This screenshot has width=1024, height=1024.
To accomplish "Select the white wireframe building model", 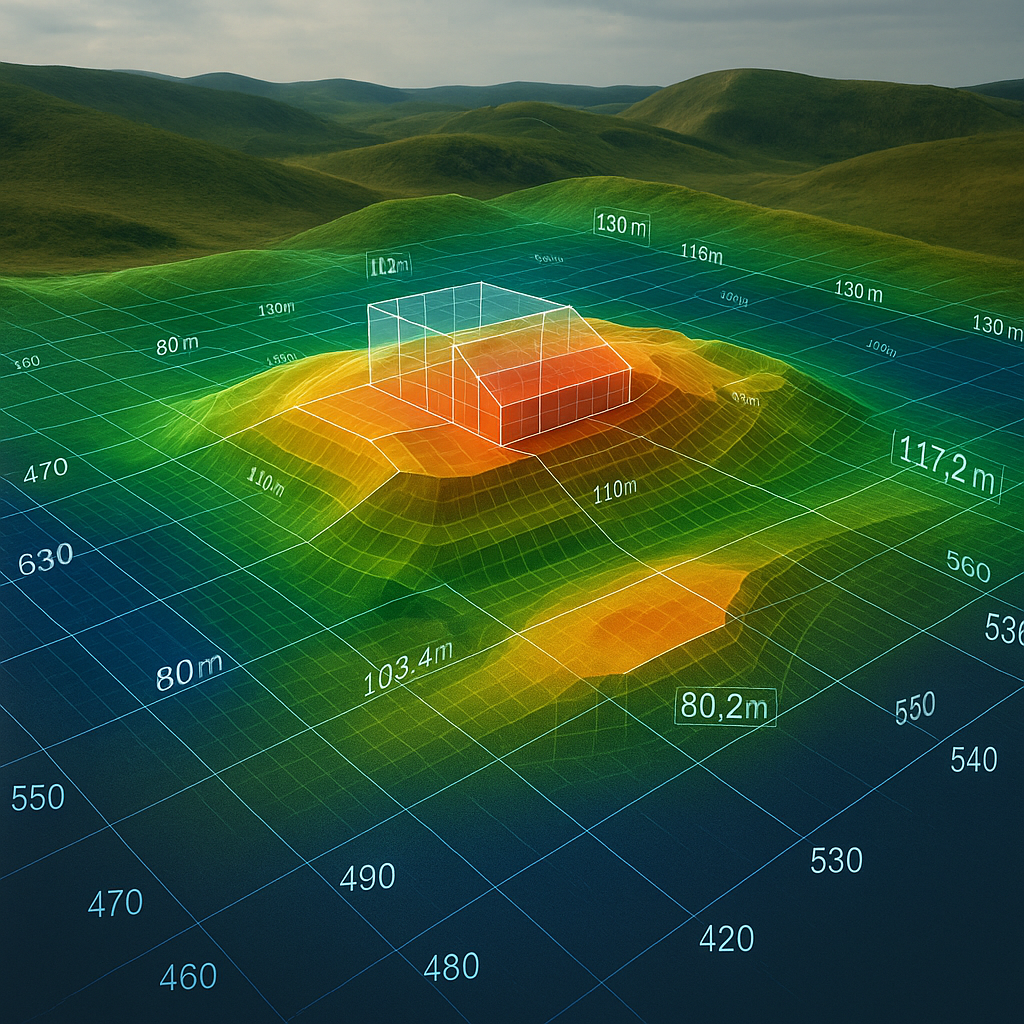I will coord(500,364).
